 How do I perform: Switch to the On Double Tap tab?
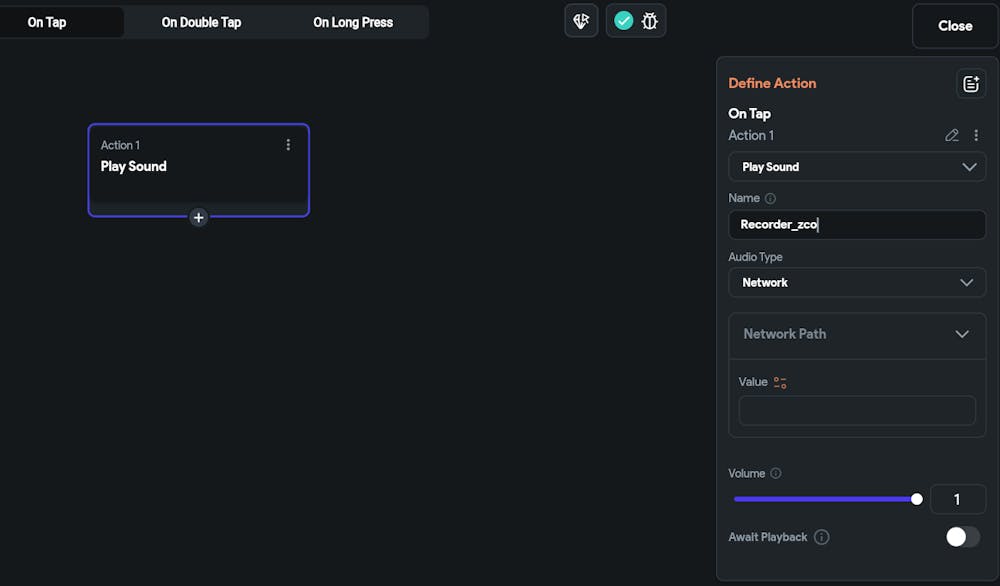201,22
